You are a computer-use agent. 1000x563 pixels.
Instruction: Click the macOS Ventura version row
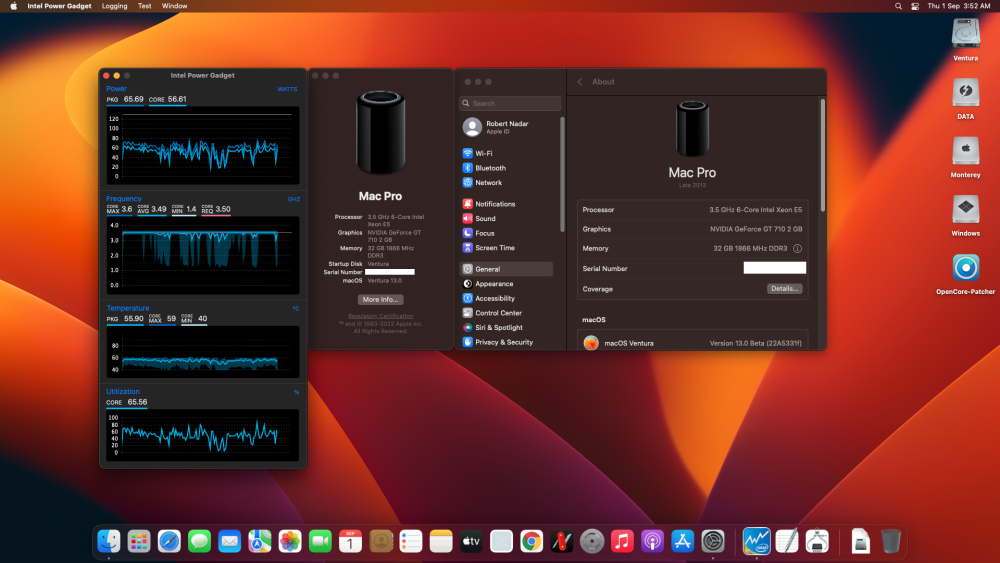(x=693, y=343)
